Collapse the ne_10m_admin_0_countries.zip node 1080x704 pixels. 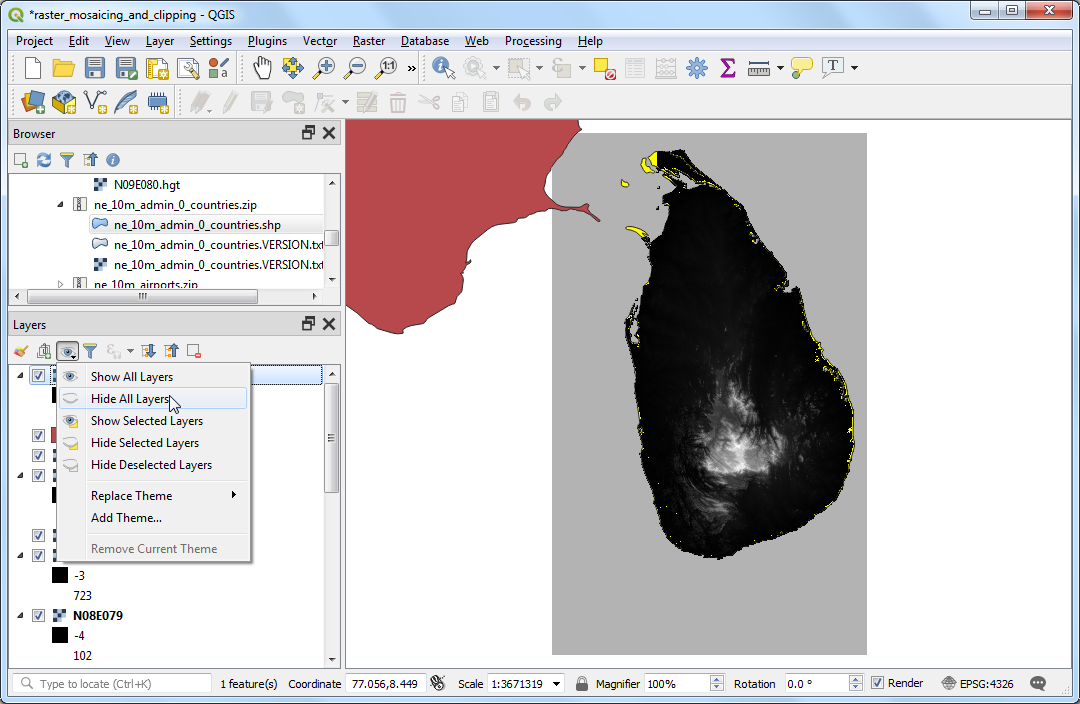(60, 205)
